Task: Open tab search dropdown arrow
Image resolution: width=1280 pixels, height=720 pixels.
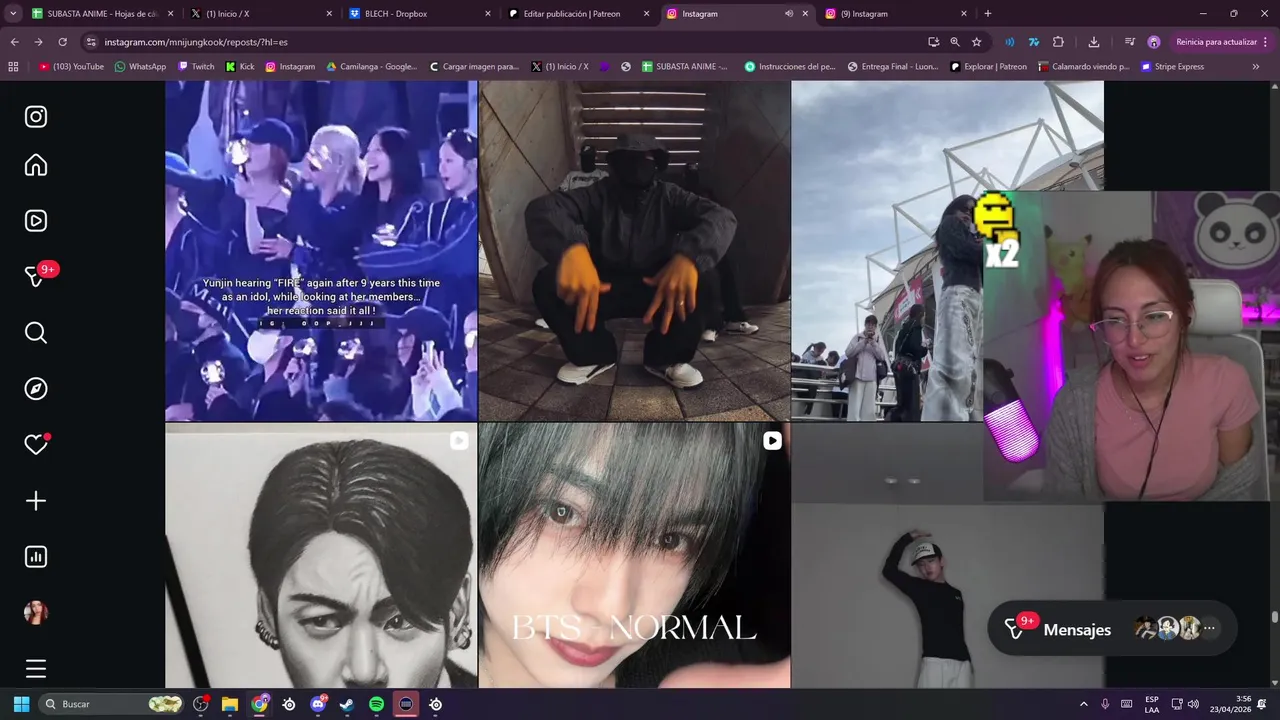Action: coord(13,14)
